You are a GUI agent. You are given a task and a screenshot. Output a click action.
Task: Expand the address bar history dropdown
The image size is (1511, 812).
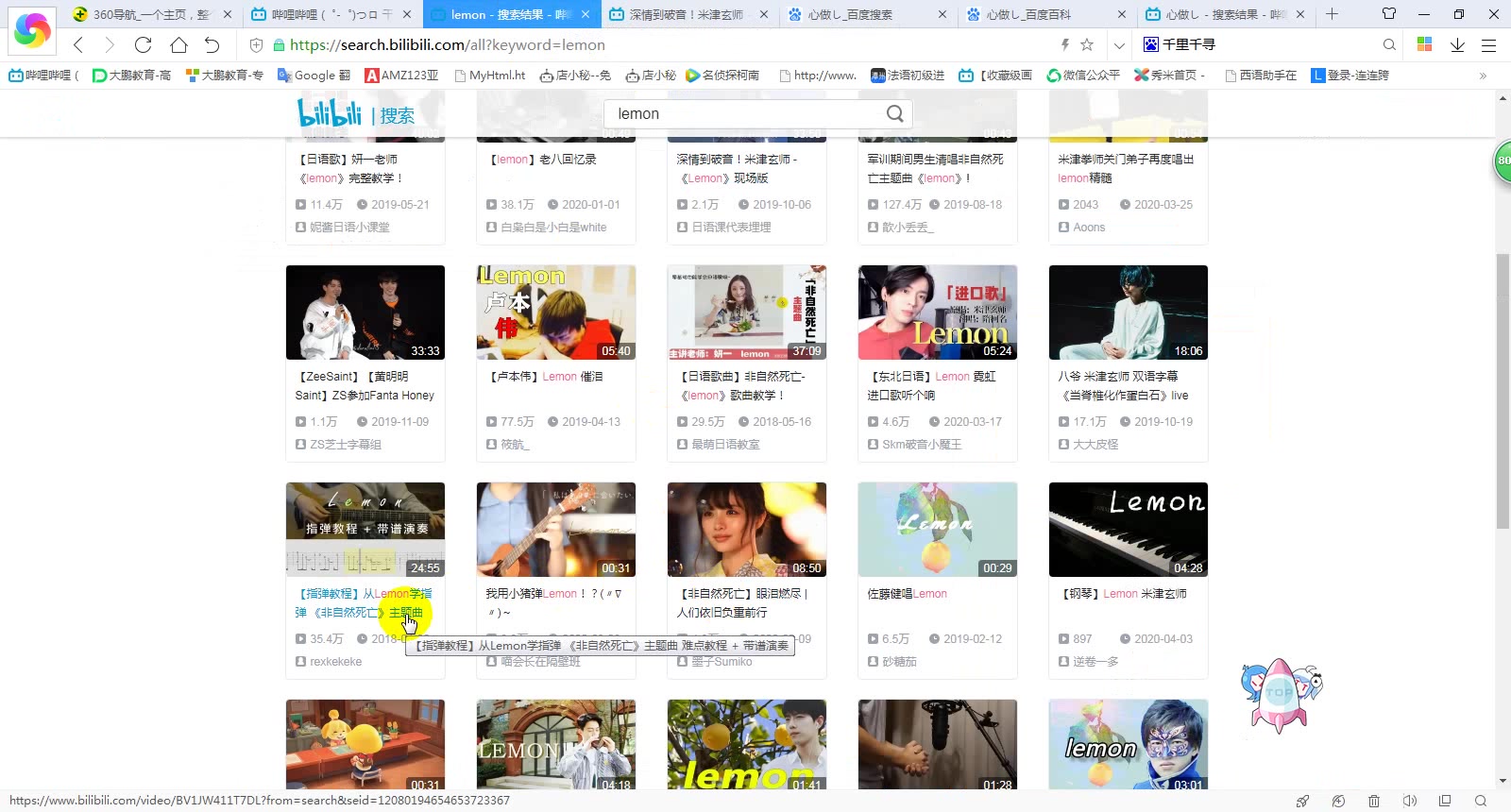(1119, 44)
